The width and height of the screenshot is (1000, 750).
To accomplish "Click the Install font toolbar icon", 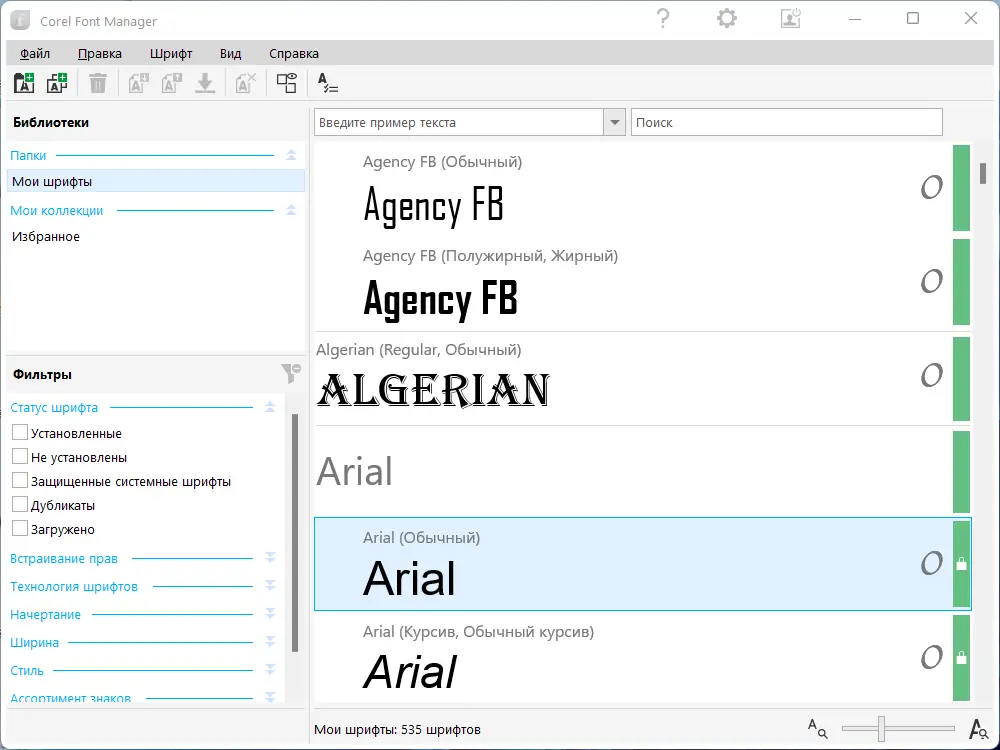I will coord(138,83).
